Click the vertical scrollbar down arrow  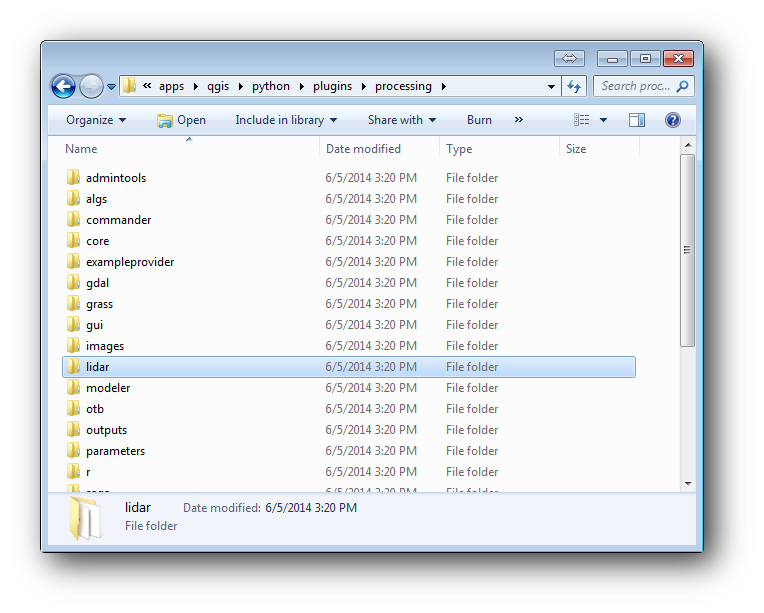687,484
